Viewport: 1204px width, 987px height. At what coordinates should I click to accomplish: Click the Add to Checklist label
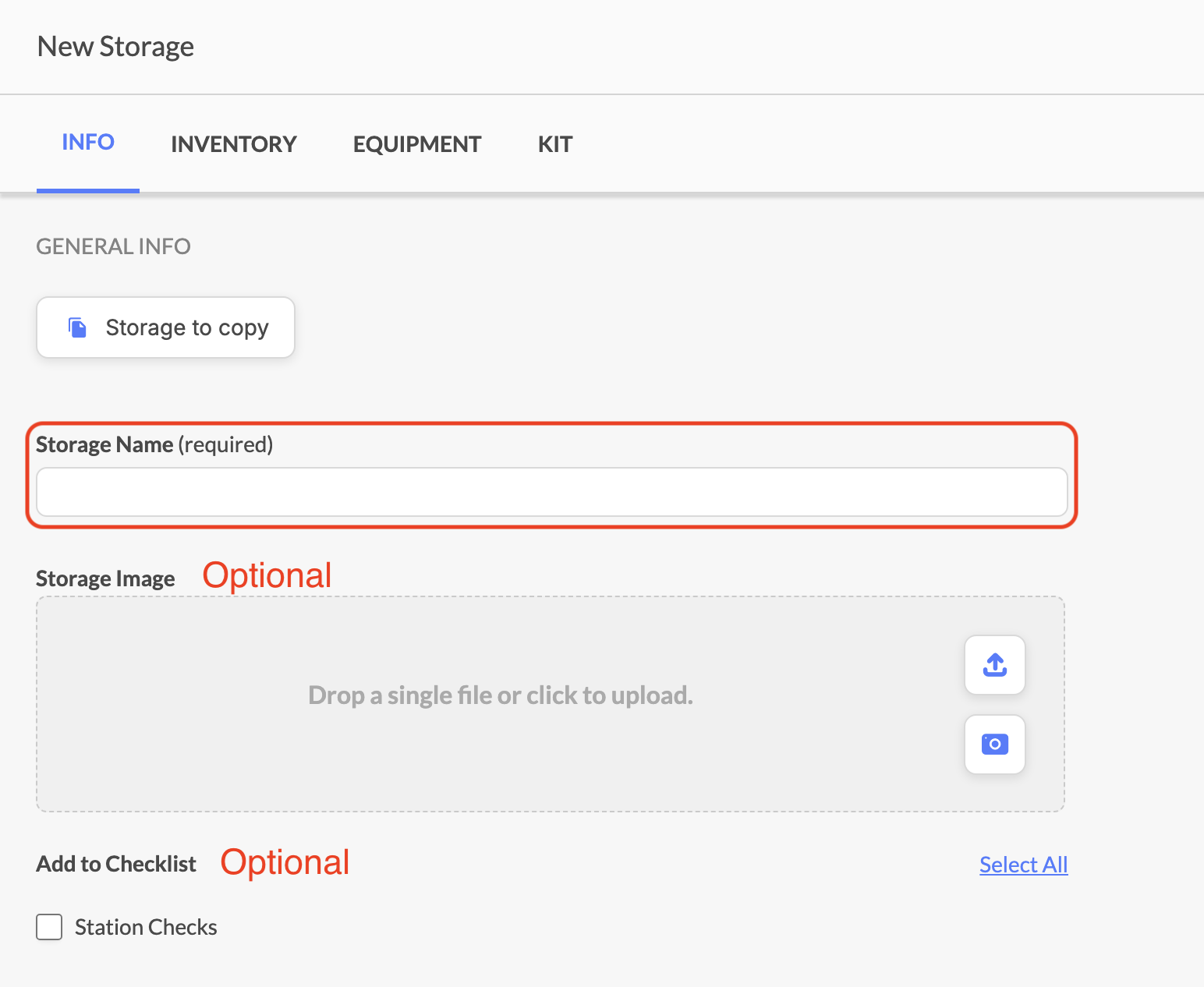point(116,865)
